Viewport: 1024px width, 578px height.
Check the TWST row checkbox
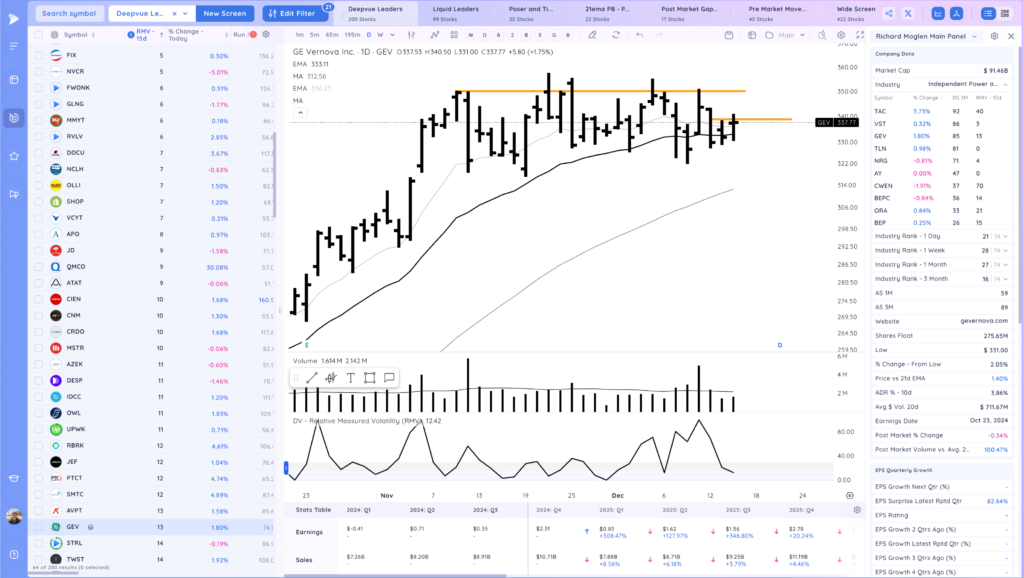[39, 559]
